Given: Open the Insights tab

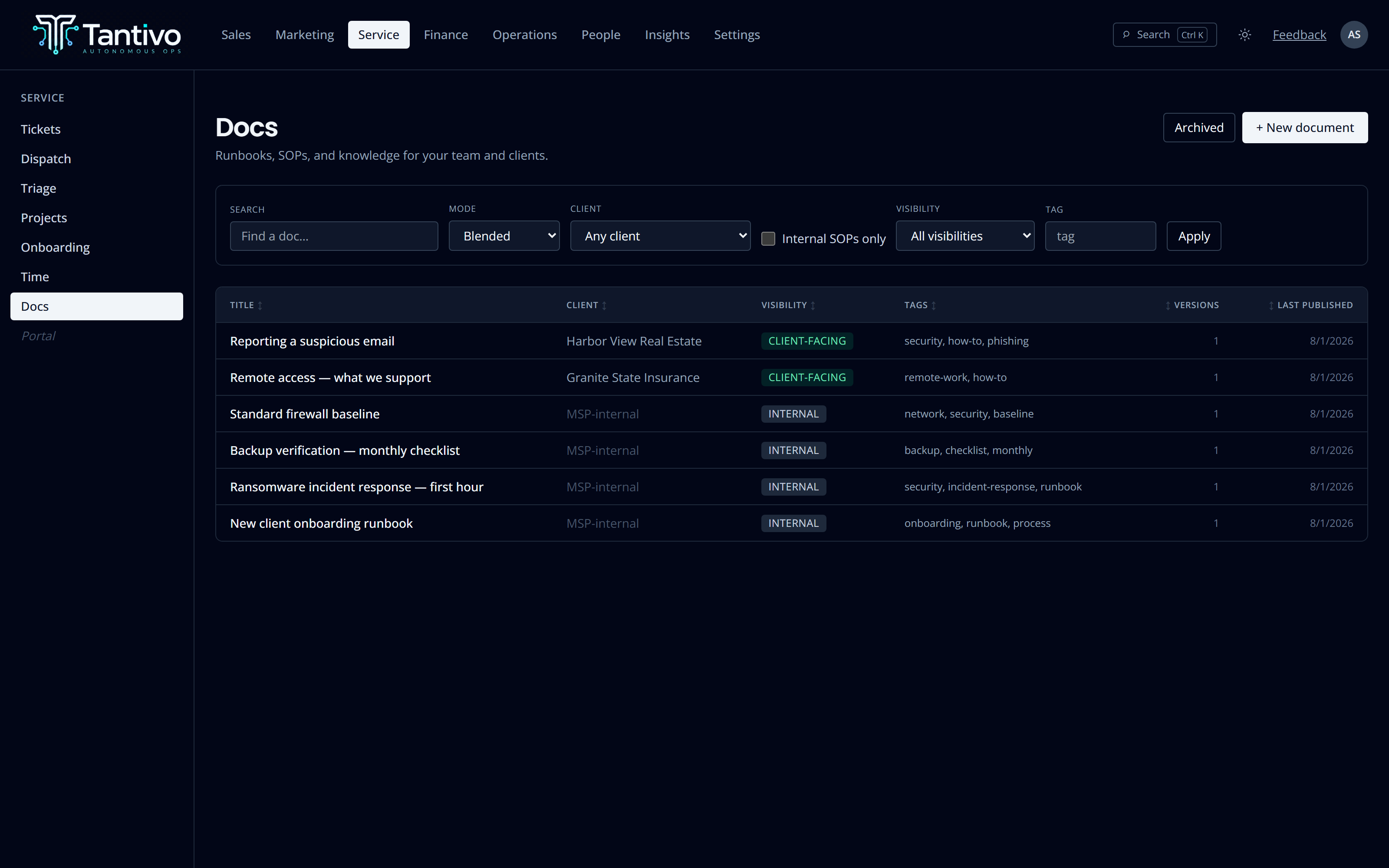Looking at the screenshot, I should (x=667, y=34).
